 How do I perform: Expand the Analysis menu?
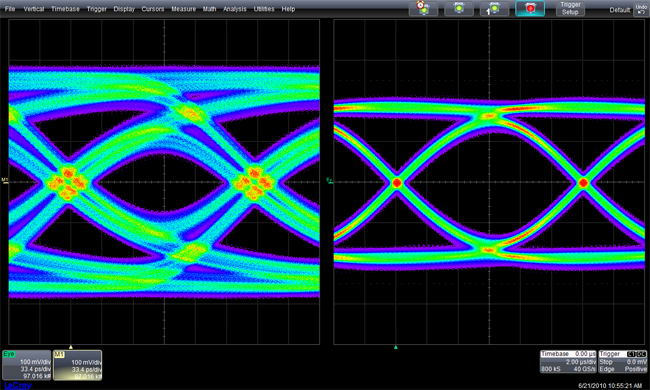[x=235, y=9]
